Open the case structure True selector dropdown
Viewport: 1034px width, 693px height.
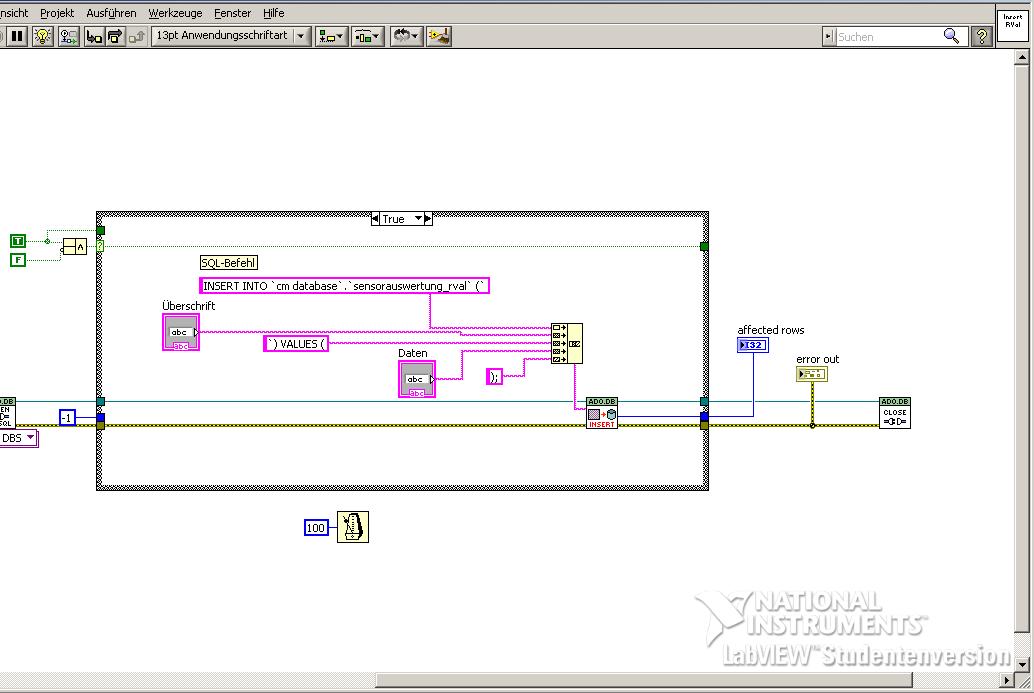point(420,219)
